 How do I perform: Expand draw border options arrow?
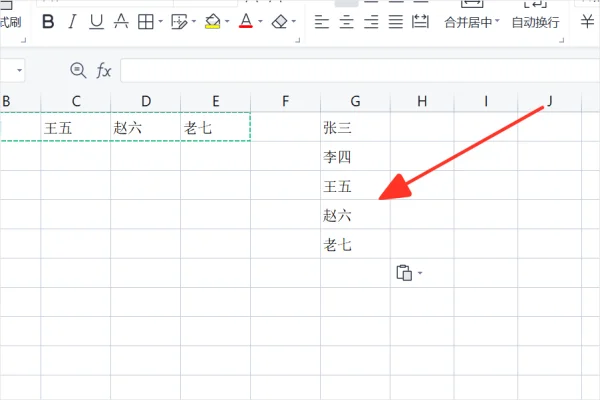click(194, 21)
